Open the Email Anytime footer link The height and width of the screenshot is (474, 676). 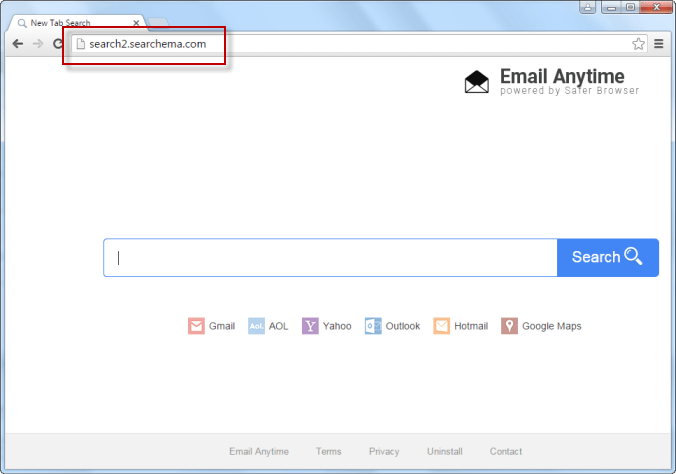[259, 452]
